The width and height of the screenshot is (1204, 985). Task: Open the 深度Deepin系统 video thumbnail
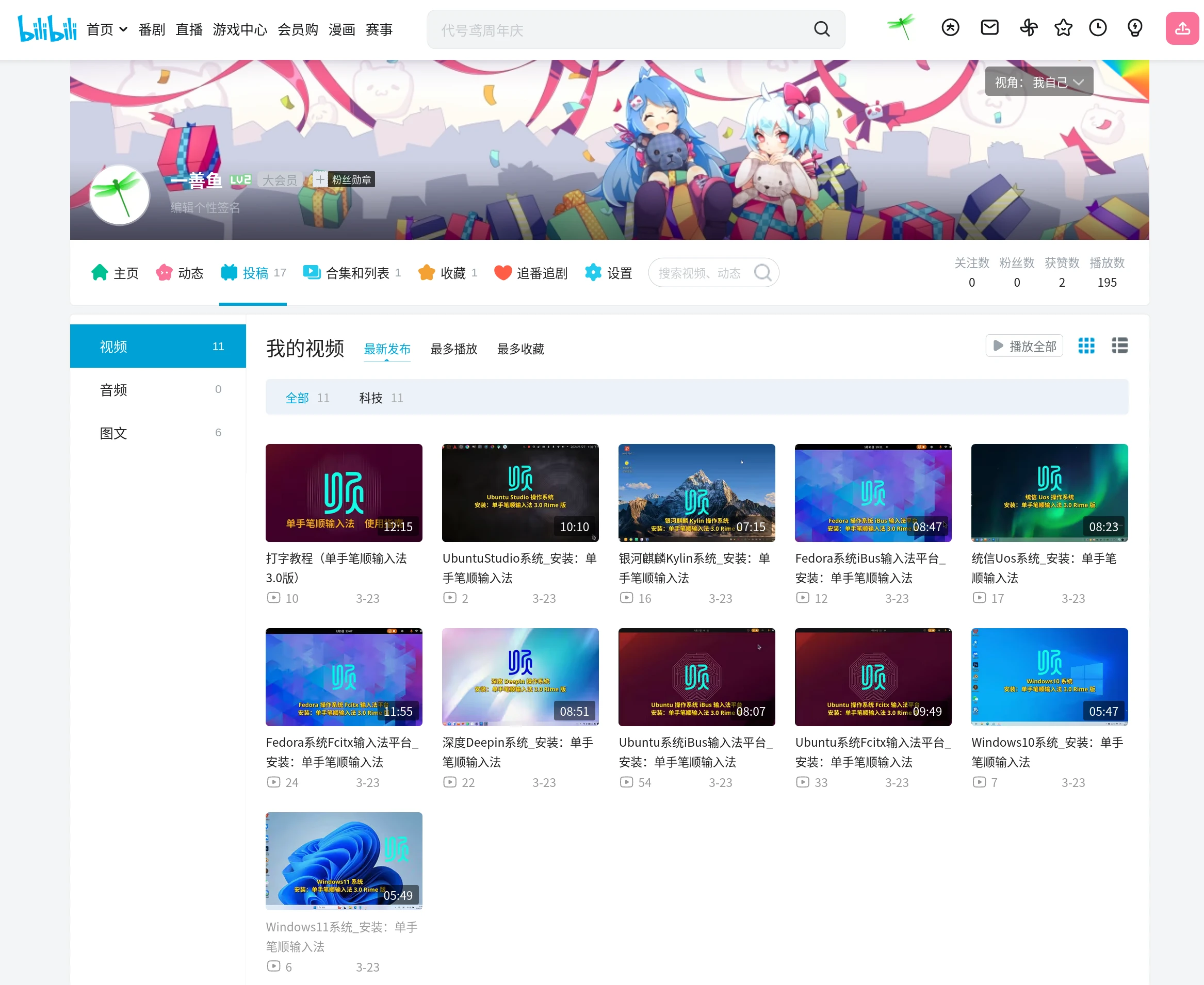pos(520,677)
